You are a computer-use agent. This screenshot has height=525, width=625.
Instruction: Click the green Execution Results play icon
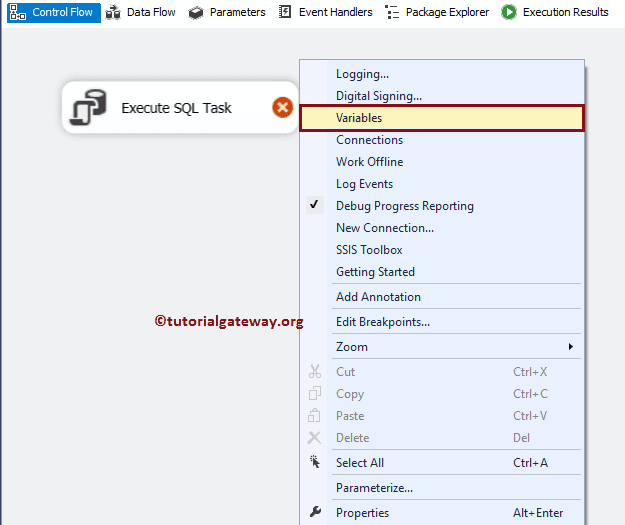coord(509,12)
